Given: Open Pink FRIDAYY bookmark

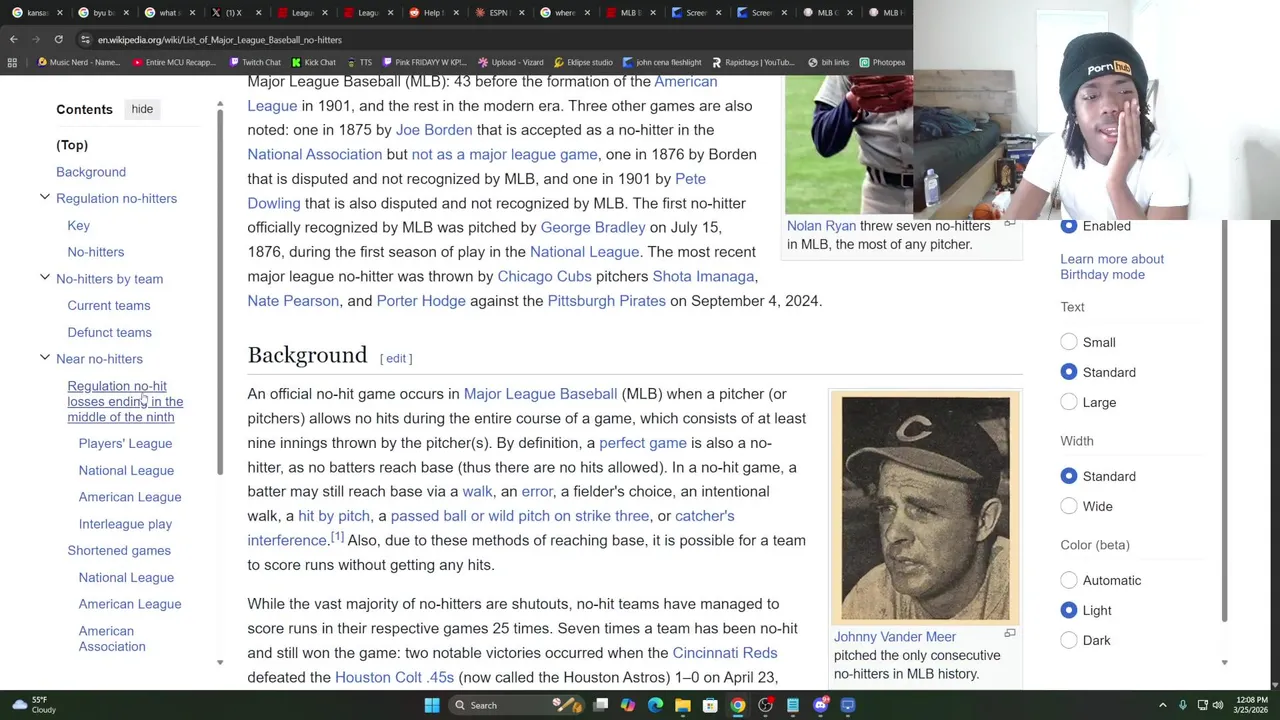Looking at the screenshot, I should (424, 62).
